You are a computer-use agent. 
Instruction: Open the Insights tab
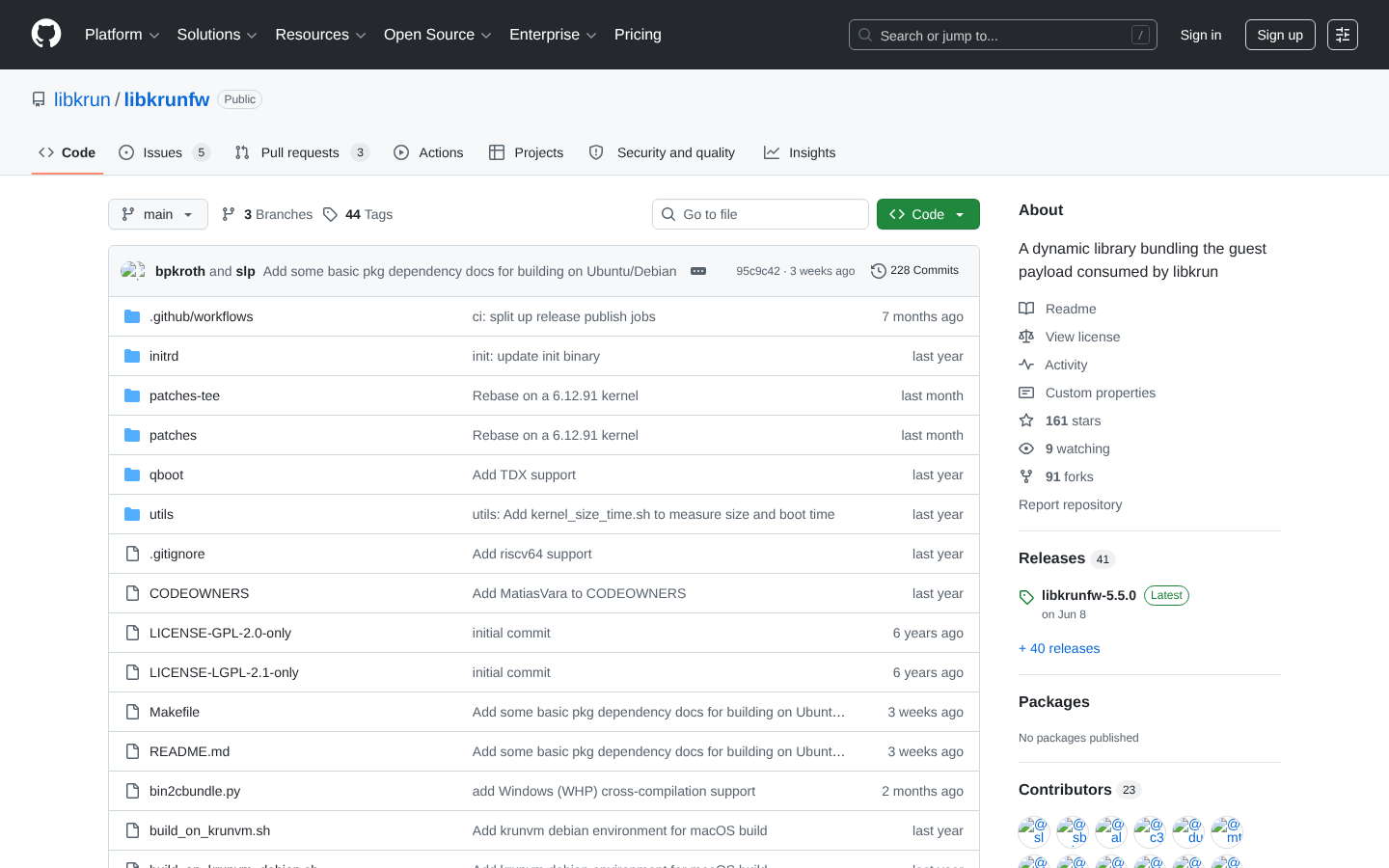point(800,152)
